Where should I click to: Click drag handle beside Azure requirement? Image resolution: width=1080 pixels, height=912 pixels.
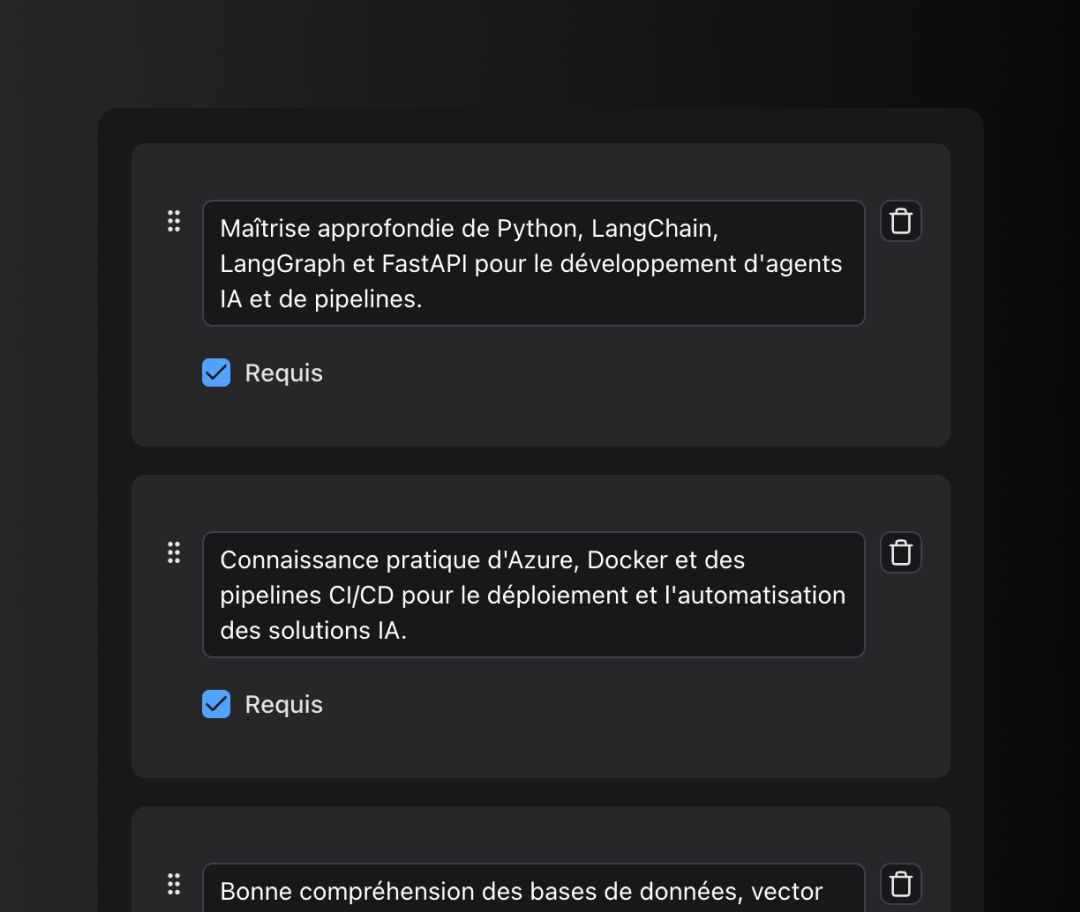pos(174,552)
